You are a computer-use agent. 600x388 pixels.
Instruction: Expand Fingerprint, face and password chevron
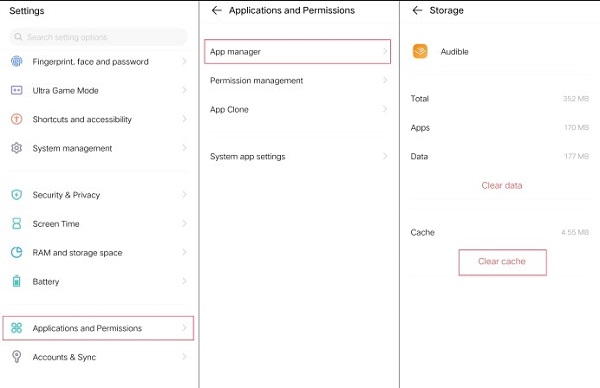tap(184, 61)
